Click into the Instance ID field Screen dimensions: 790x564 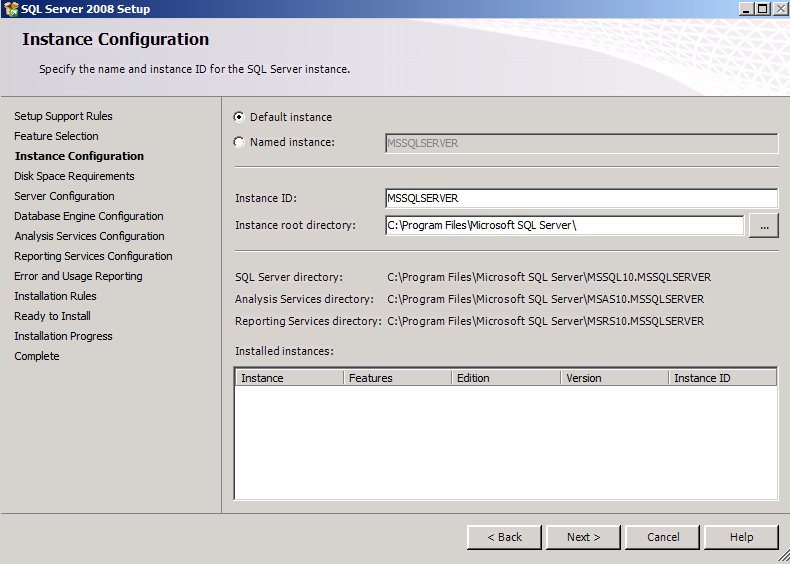tap(581, 198)
